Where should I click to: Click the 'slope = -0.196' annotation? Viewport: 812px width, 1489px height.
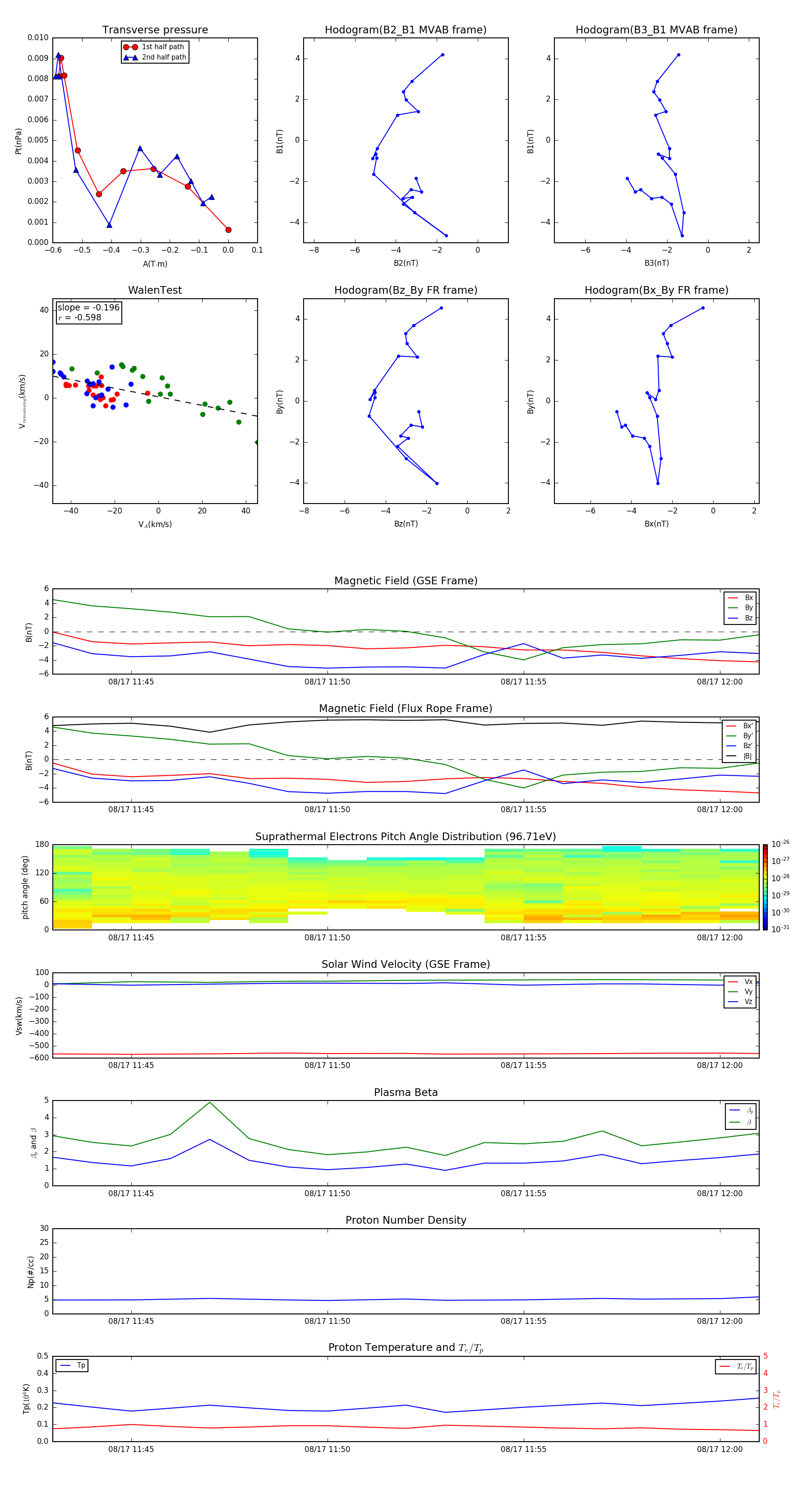(x=88, y=308)
